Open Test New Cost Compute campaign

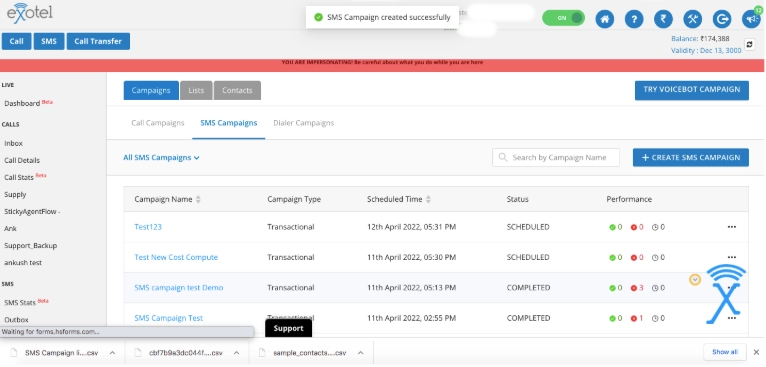[176, 257]
